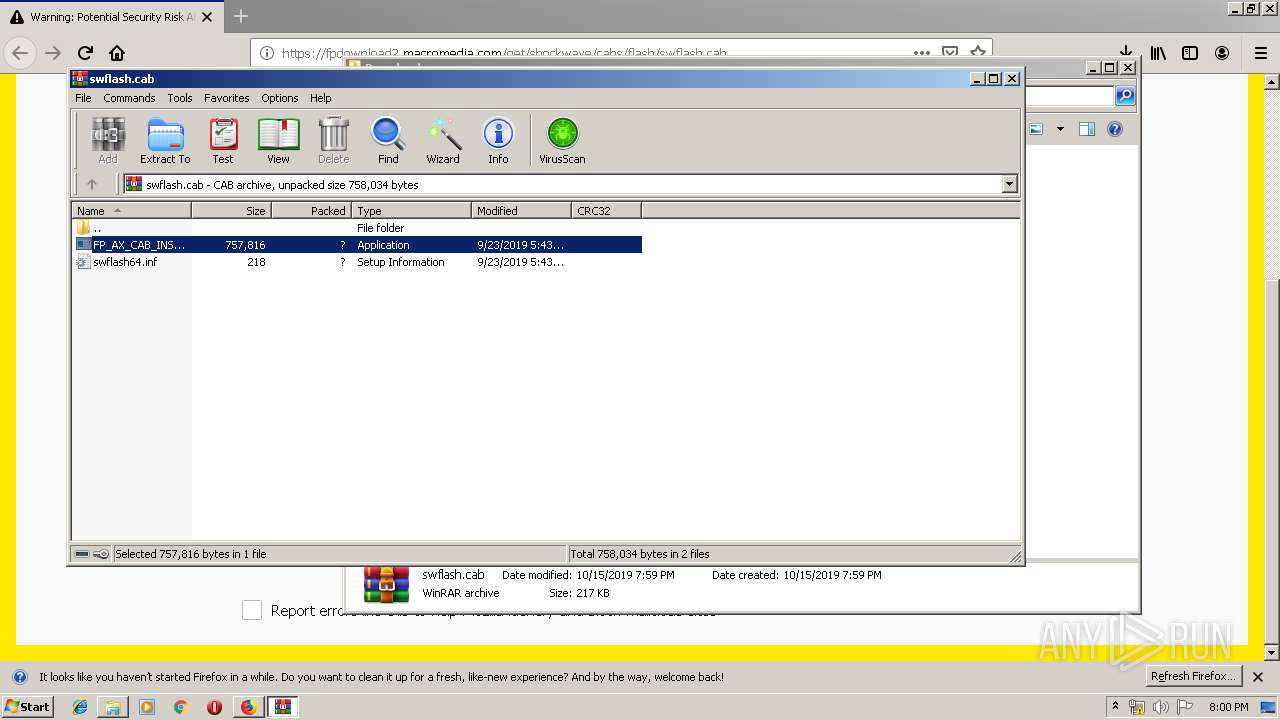1280x720 pixels.
Task: Open File Explorer from taskbar
Action: (113, 707)
